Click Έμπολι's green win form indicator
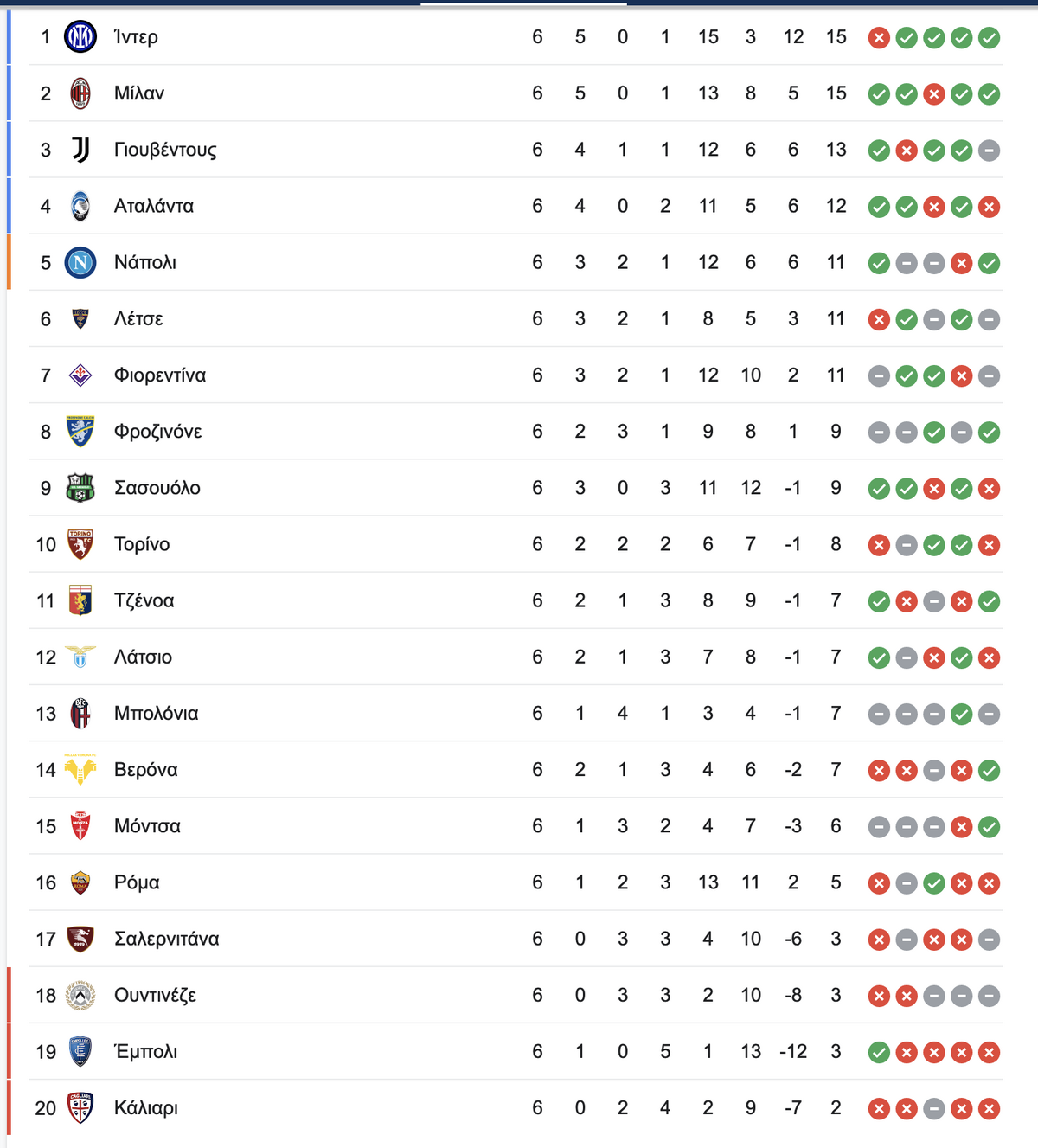Image resolution: width=1038 pixels, height=1148 pixels. click(x=879, y=1052)
